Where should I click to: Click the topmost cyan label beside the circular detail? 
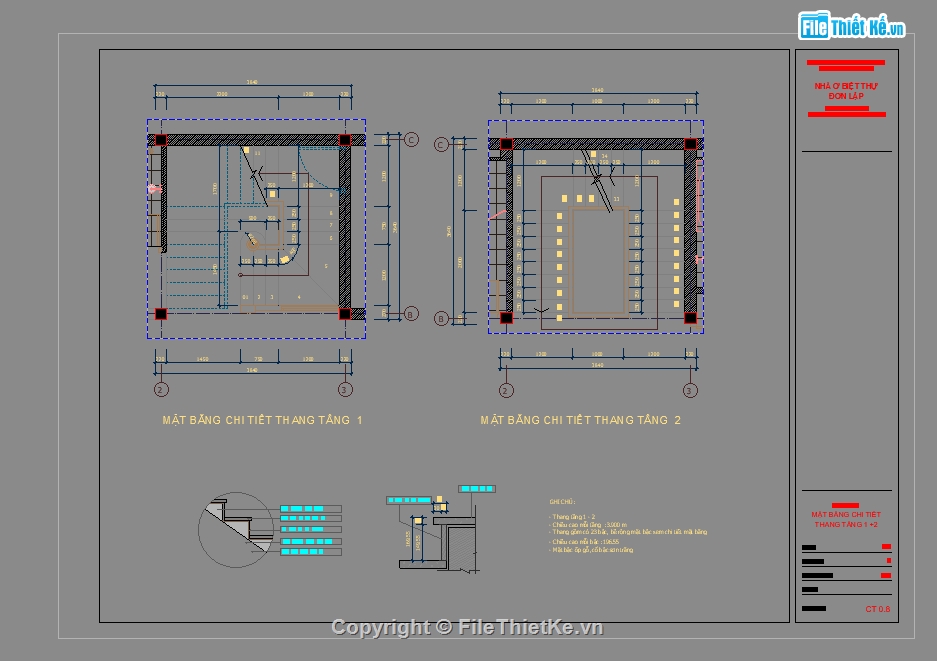[x=311, y=509]
